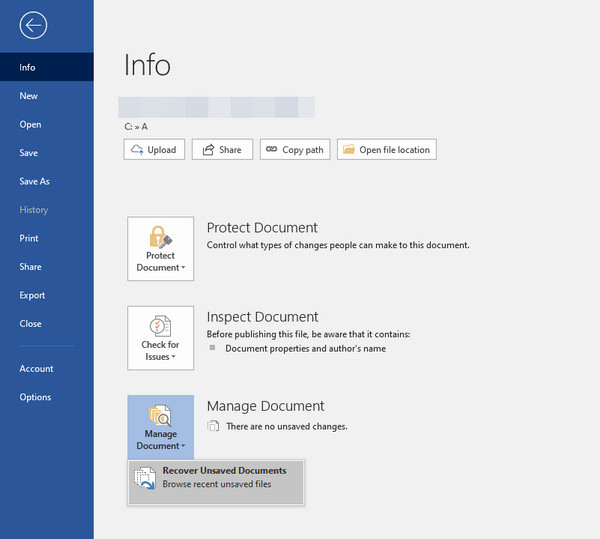Click the Check for Issues document icon

[x=160, y=326]
